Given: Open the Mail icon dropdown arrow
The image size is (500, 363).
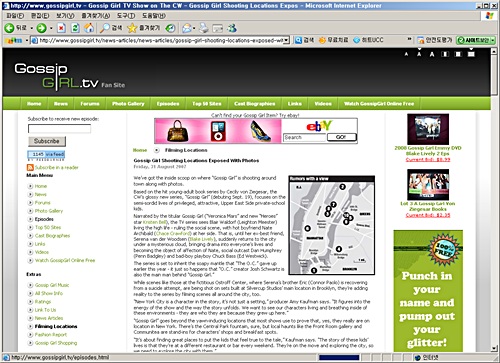Looking at the screenshot, I should tap(194, 28).
